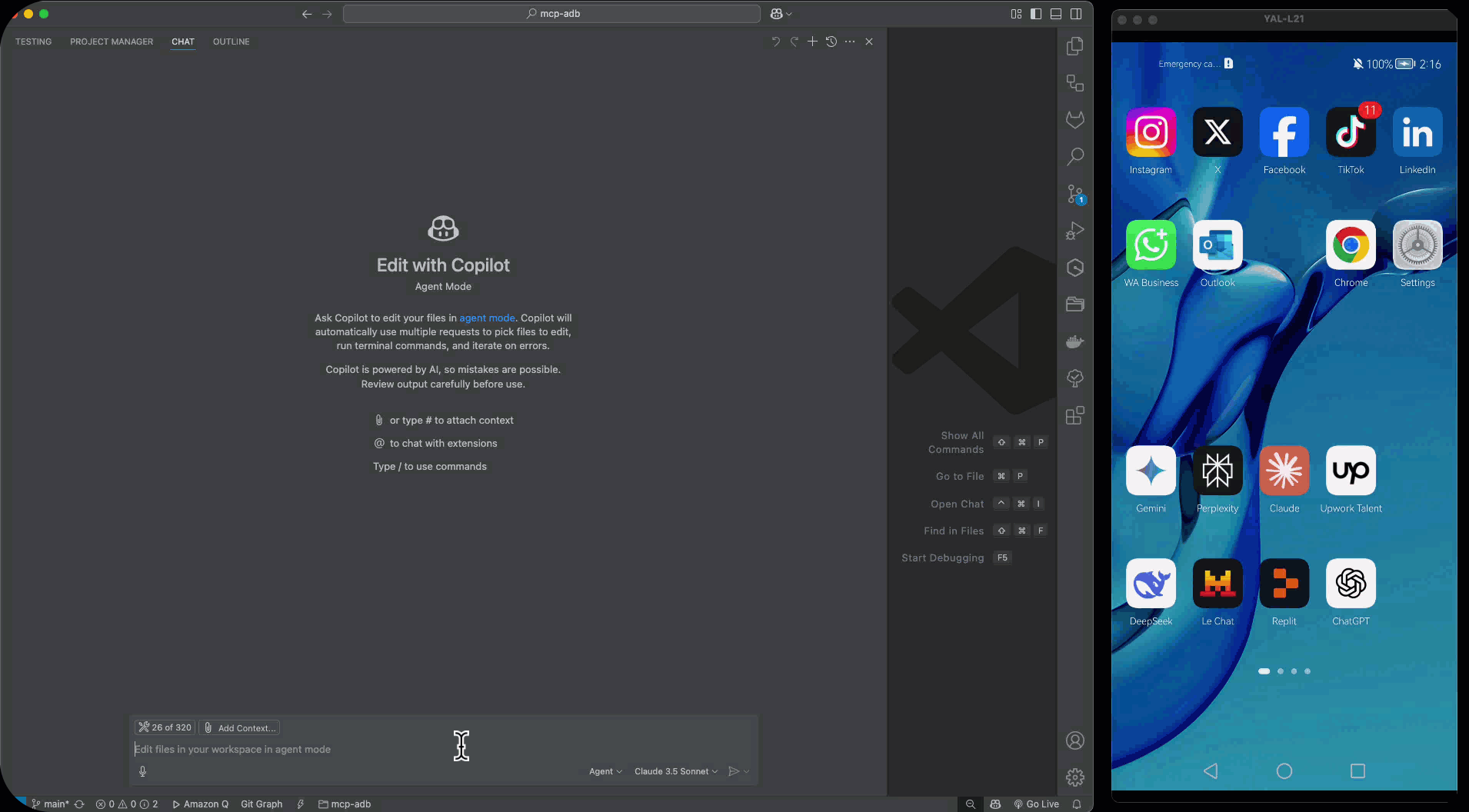Open the Explorer view in activity bar

1075,46
